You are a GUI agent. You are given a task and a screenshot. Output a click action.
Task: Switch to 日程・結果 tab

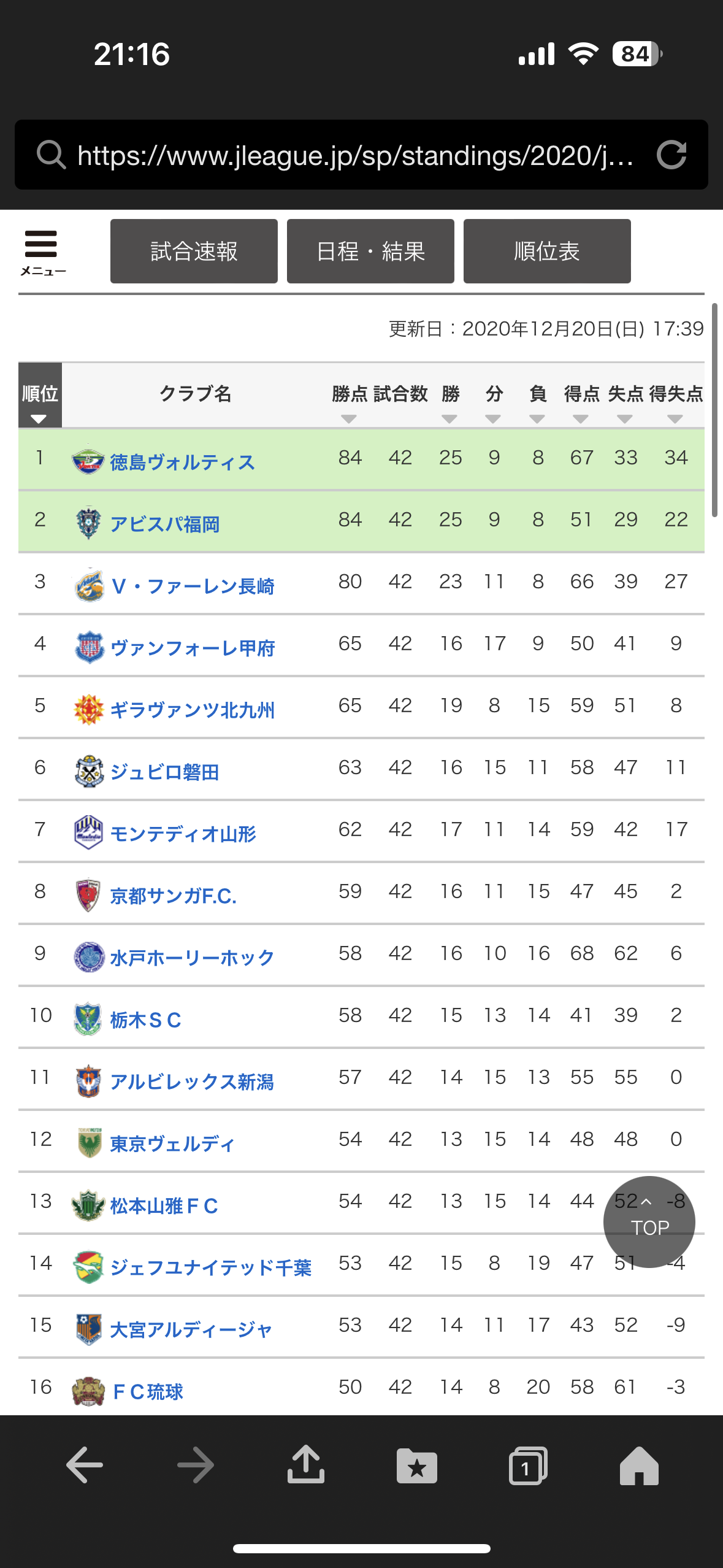tap(370, 252)
